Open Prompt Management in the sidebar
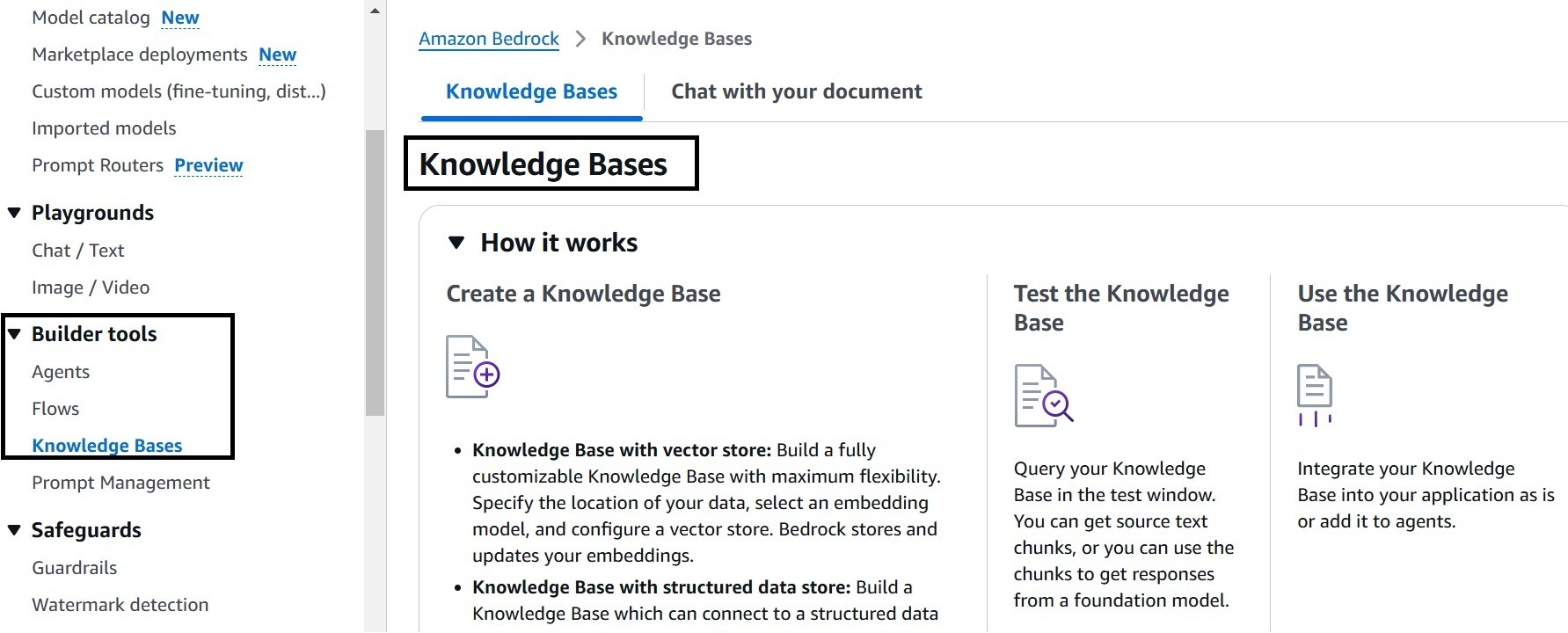 click(x=120, y=483)
